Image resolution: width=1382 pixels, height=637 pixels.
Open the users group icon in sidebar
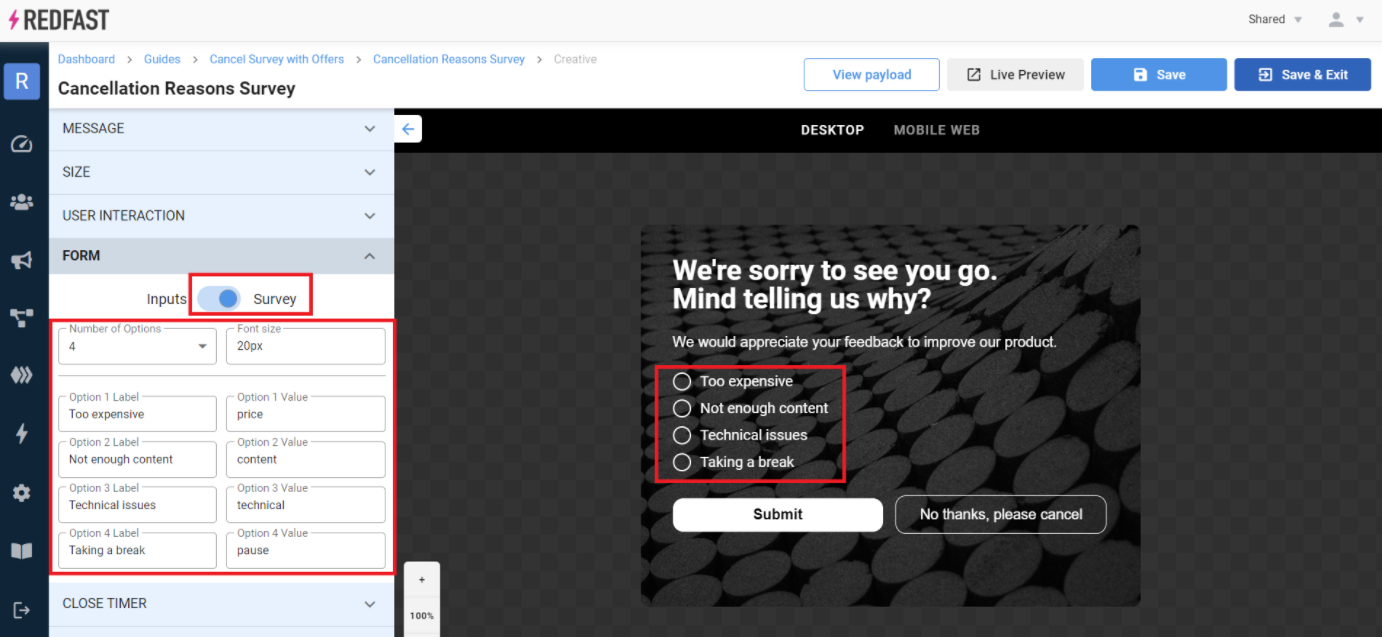coord(21,202)
